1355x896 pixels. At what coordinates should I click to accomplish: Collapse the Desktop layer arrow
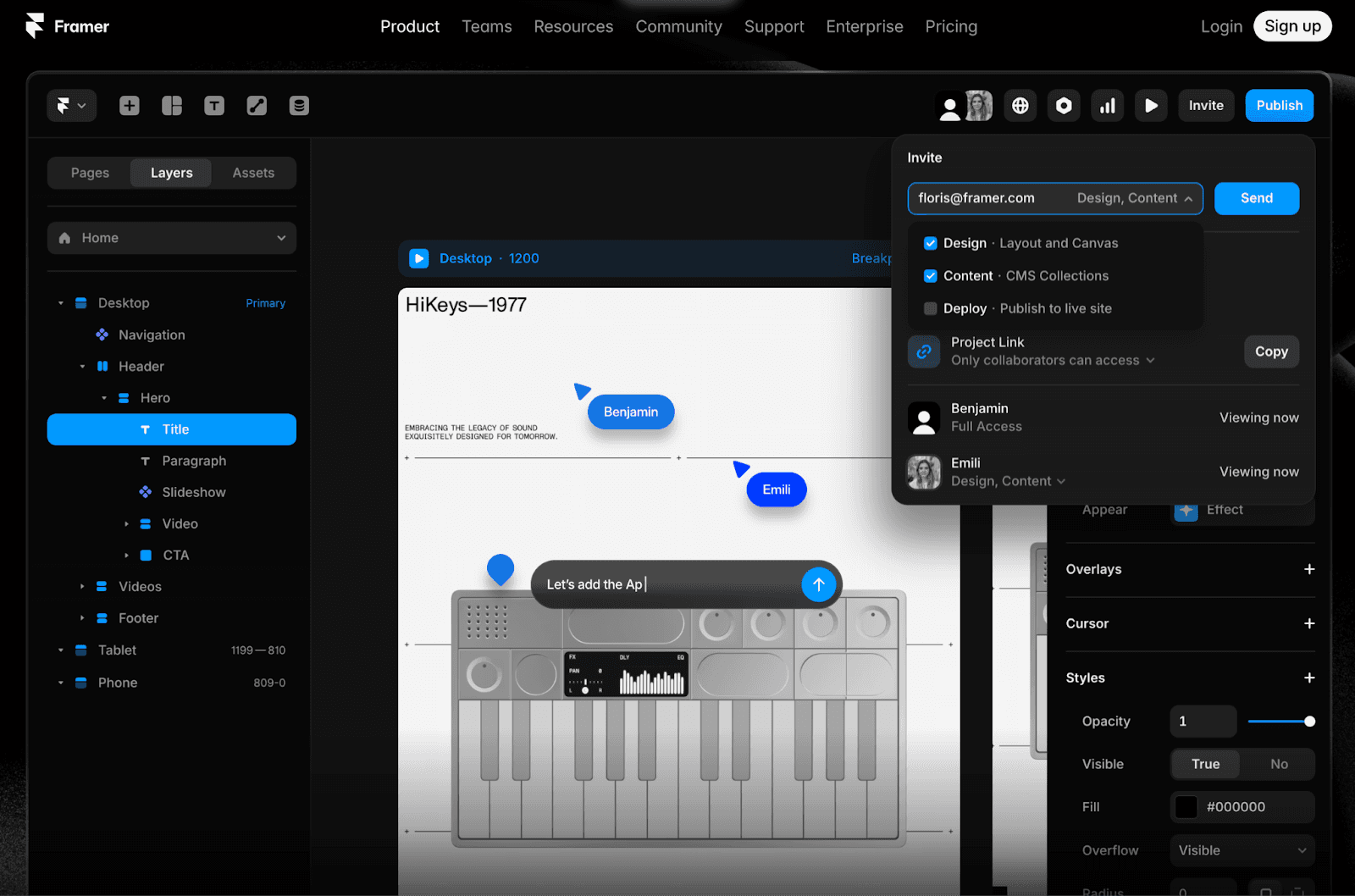click(x=60, y=303)
